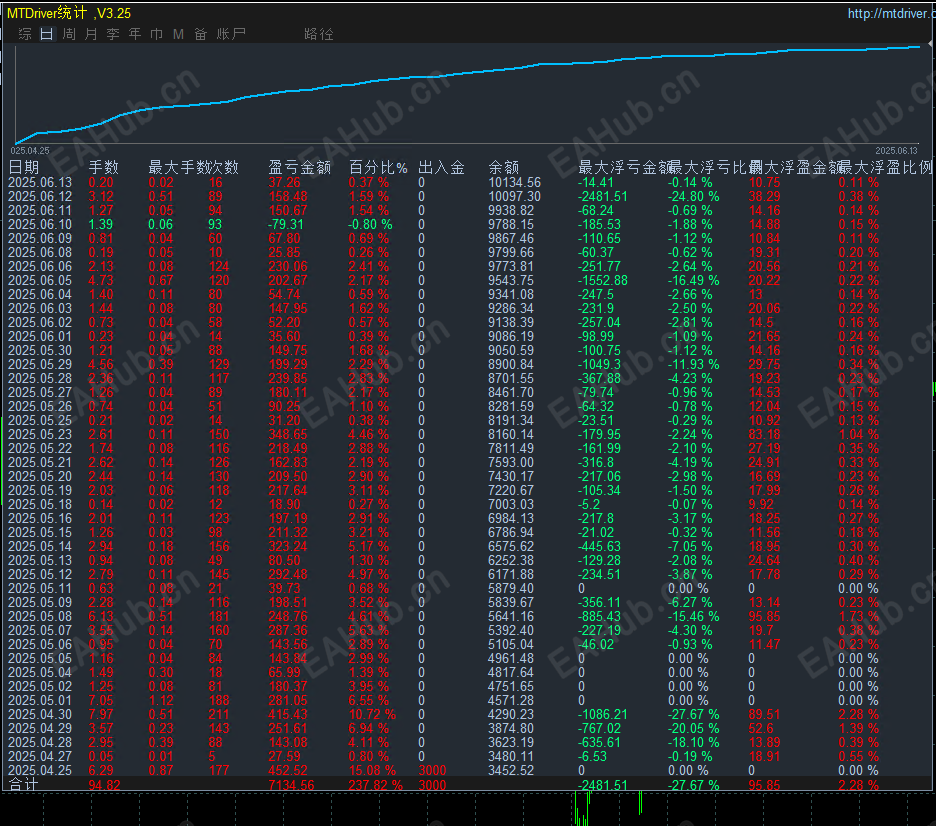Click the 15.08 % percentage cell
The width and height of the screenshot is (936, 826).
[x=372, y=770]
